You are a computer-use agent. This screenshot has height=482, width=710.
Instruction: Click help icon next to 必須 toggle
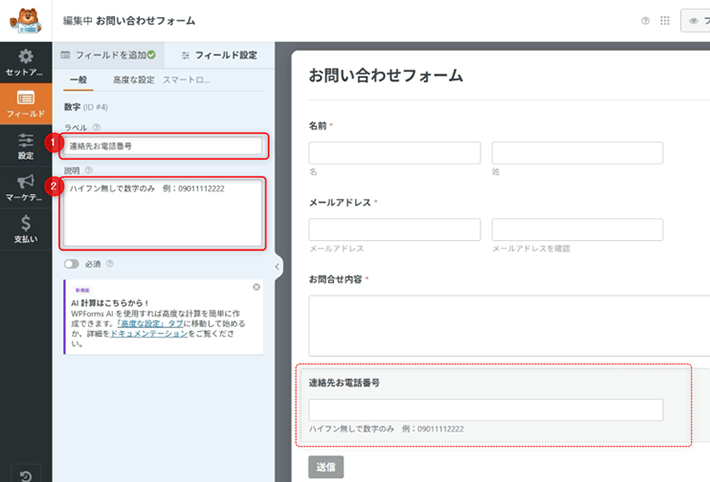click(x=110, y=264)
